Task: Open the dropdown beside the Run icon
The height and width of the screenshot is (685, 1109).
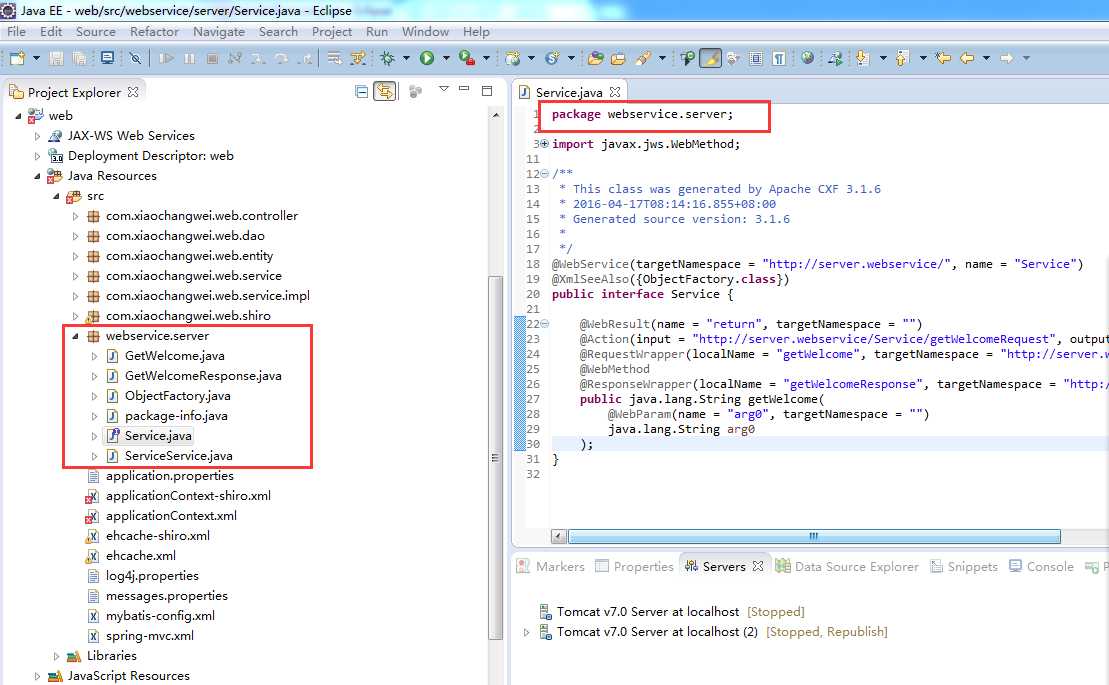Action: tap(446, 58)
